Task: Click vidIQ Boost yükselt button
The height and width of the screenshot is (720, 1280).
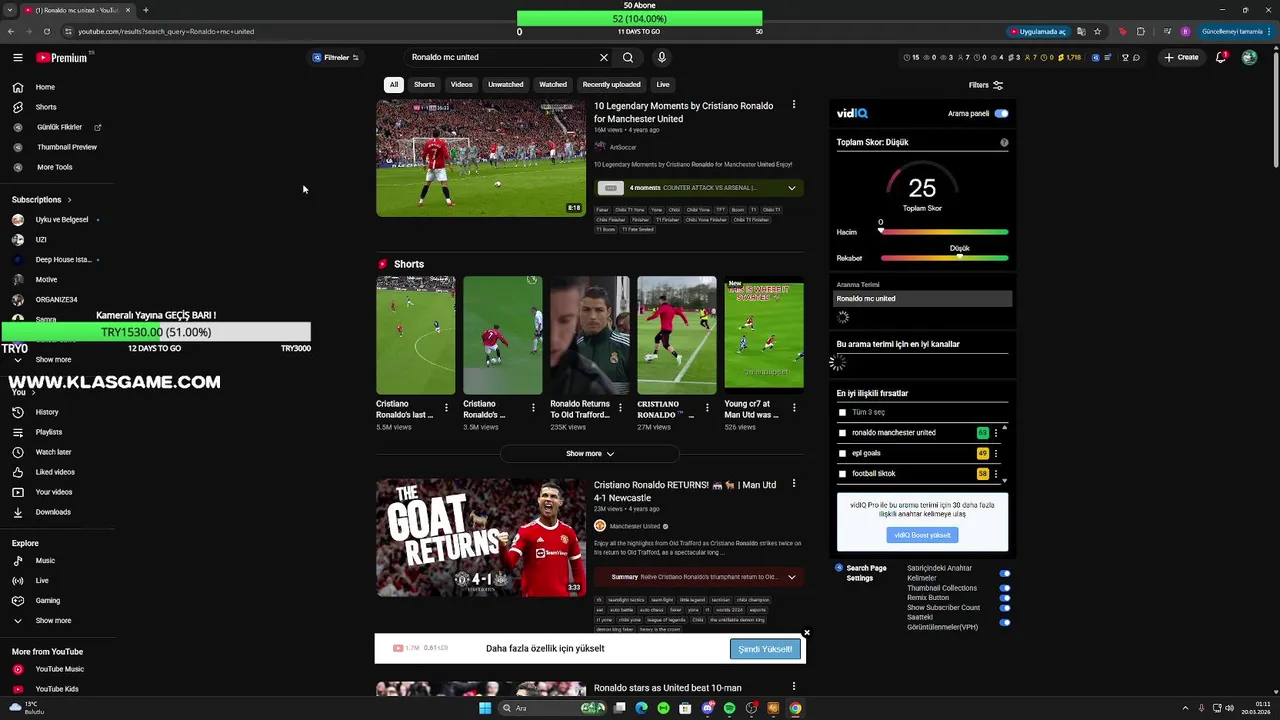Action: (922, 535)
